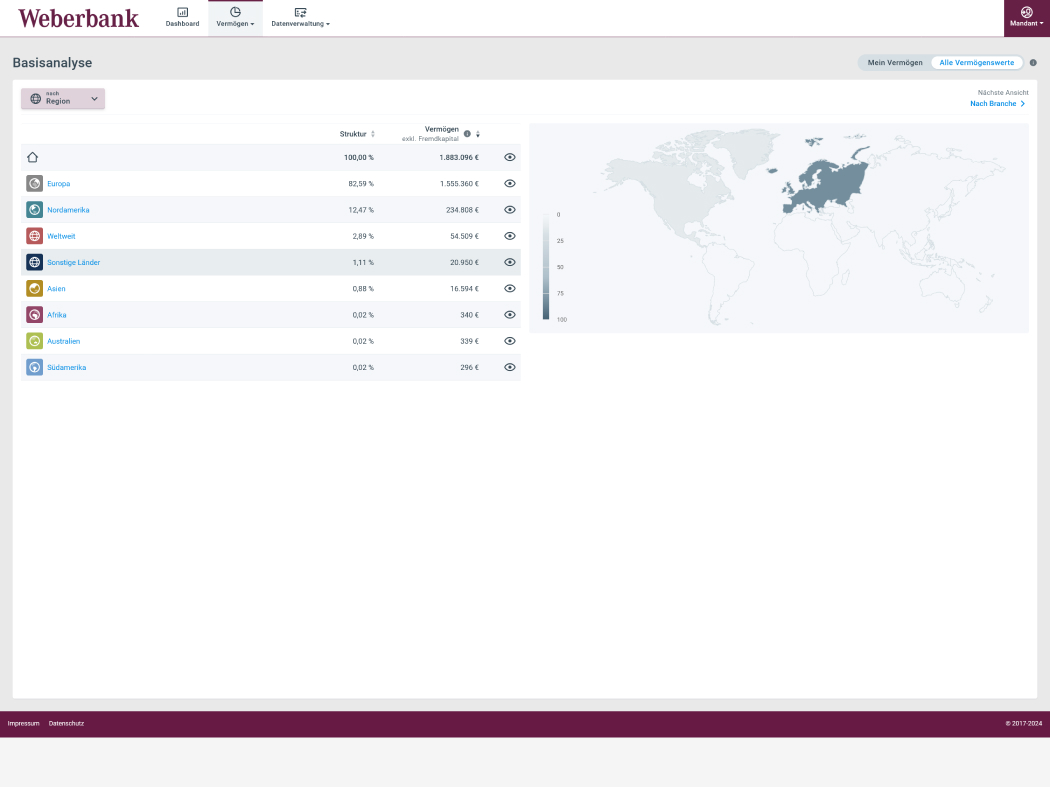The height and width of the screenshot is (787, 1050).
Task: Click the Asien region icon
Action: click(34, 289)
